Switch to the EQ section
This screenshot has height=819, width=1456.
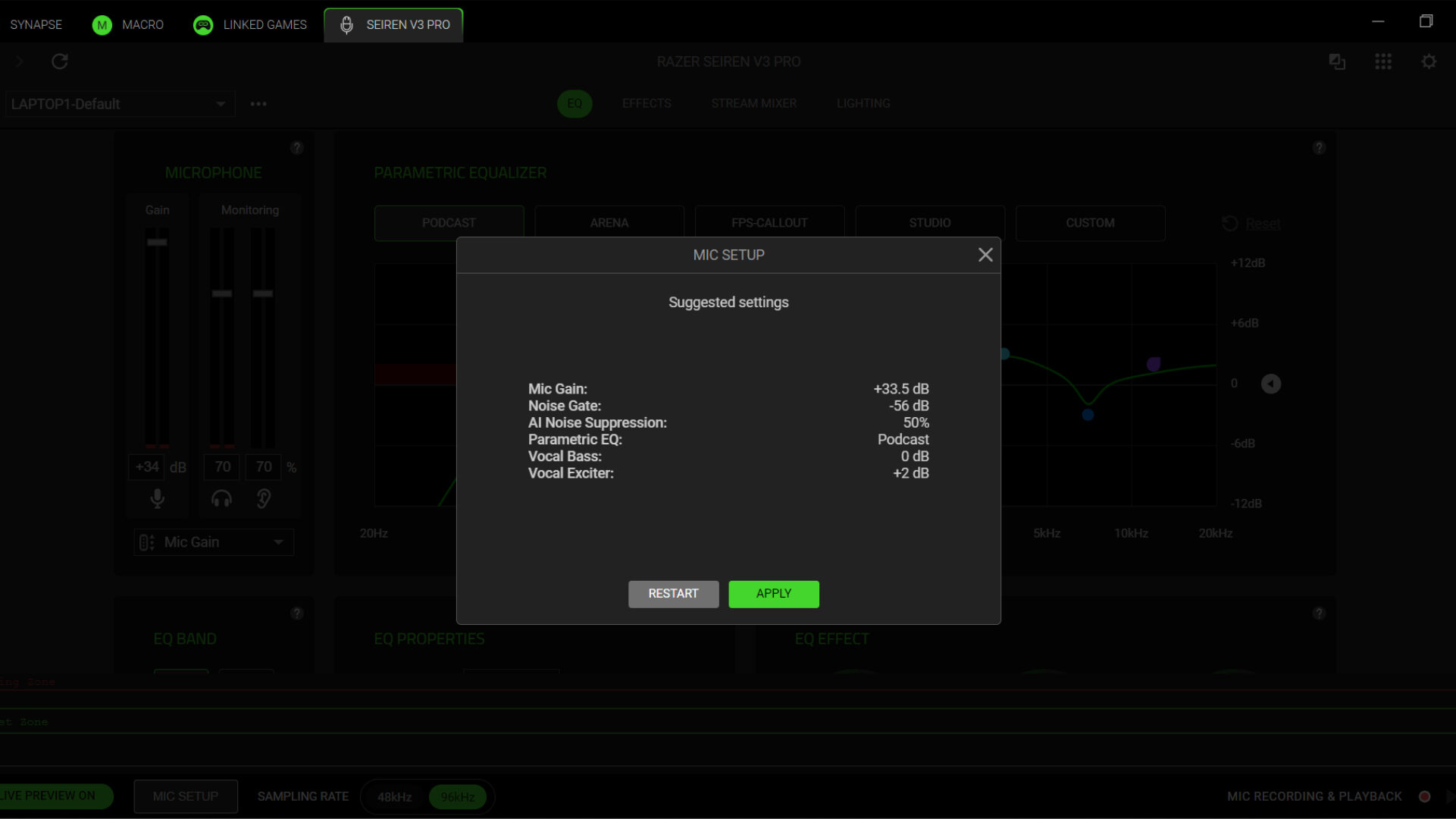pos(575,103)
